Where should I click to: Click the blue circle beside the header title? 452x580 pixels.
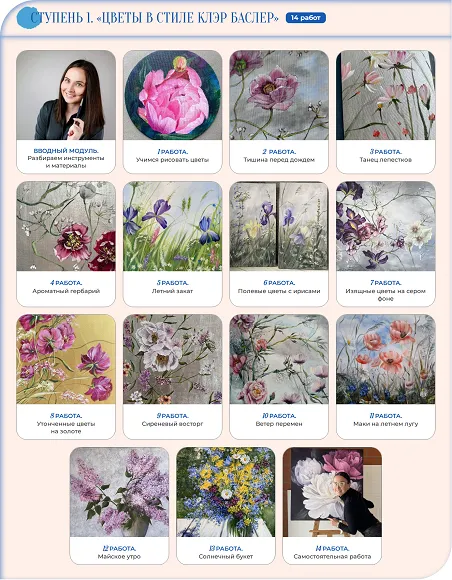(27, 18)
